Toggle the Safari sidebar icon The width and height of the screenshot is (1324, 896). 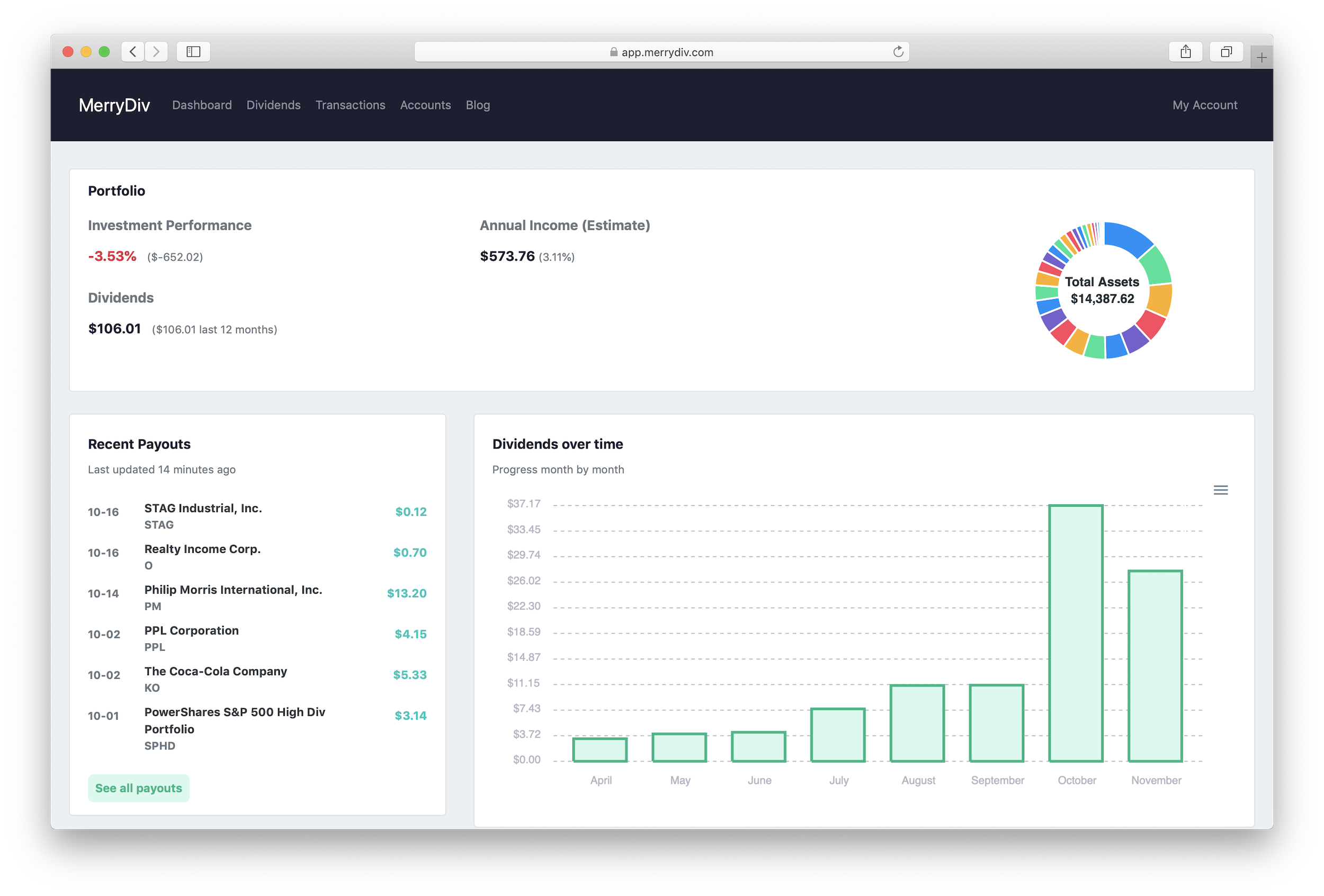point(193,52)
